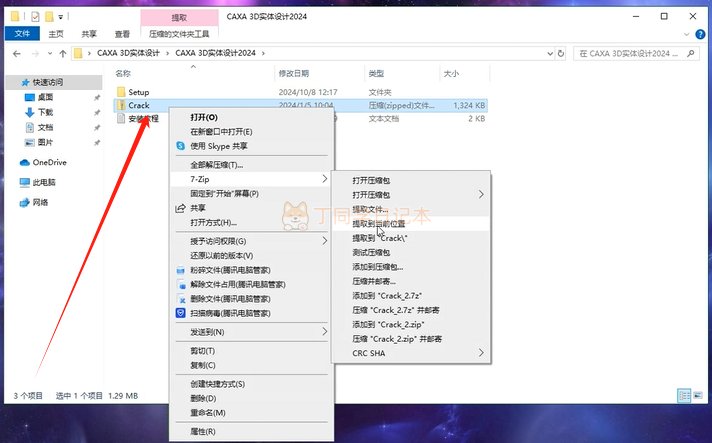Choose 在新窗口中打开(E)

(x=221, y=132)
